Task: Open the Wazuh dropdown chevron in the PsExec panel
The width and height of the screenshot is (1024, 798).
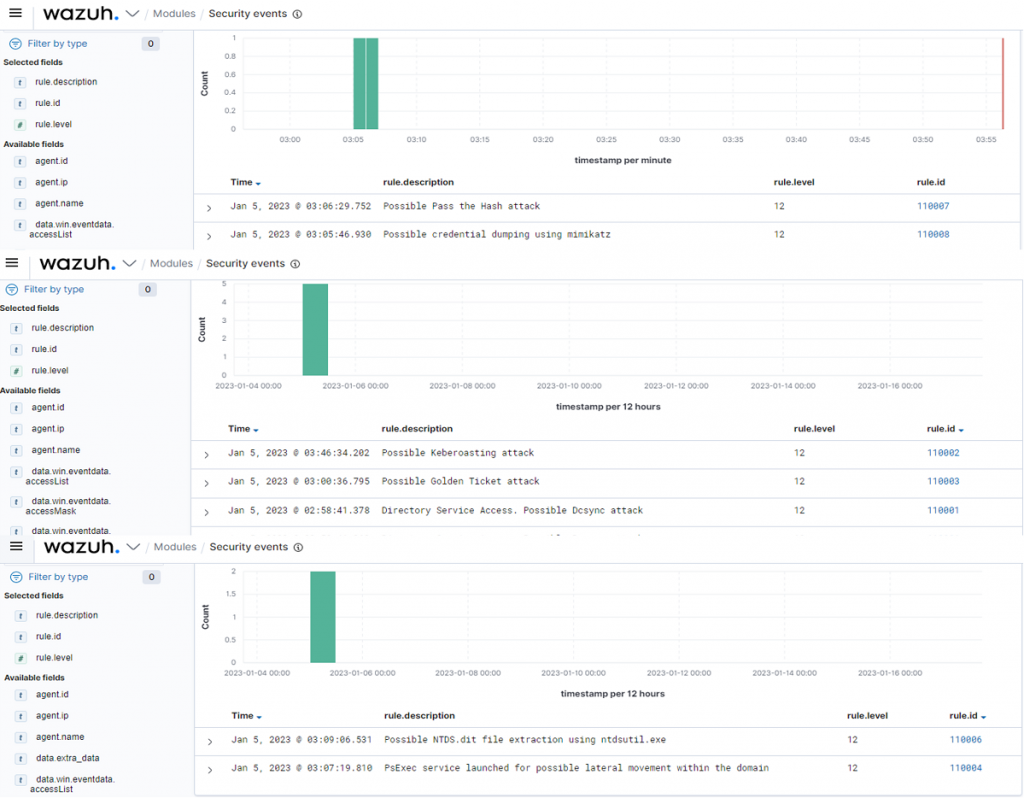Action: [x=133, y=547]
